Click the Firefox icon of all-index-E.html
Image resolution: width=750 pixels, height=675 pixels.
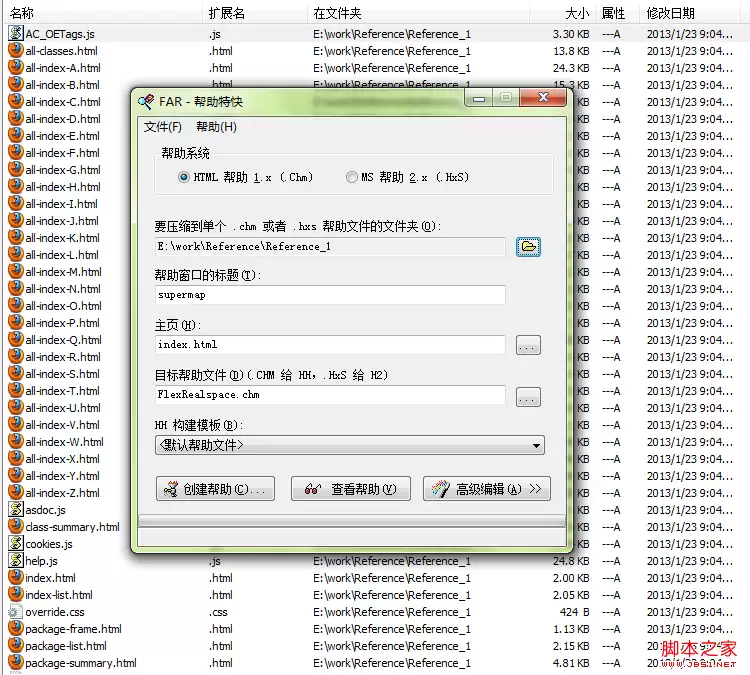click(16, 135)
